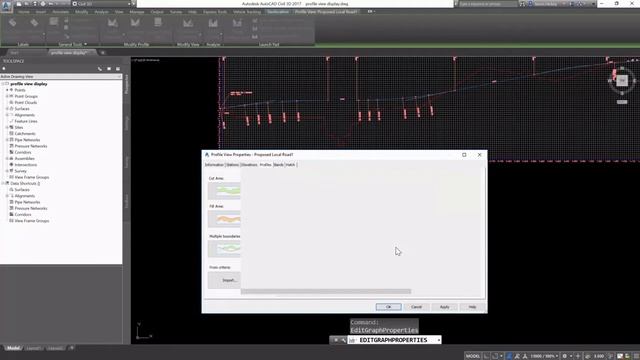Click the ViewCube in the drawing area
640x360 pixels.
click(x=622, y=80)
